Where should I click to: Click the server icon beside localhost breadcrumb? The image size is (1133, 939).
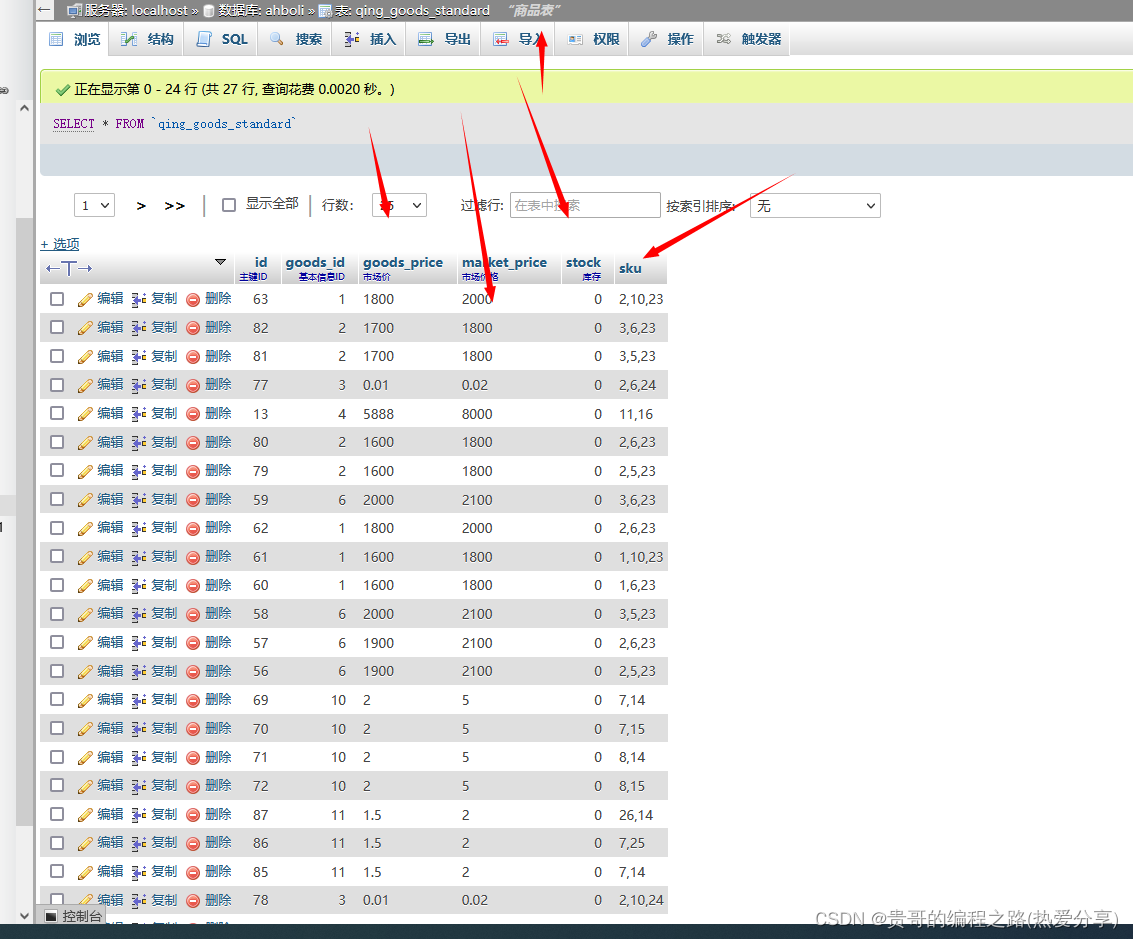(74, 11)
